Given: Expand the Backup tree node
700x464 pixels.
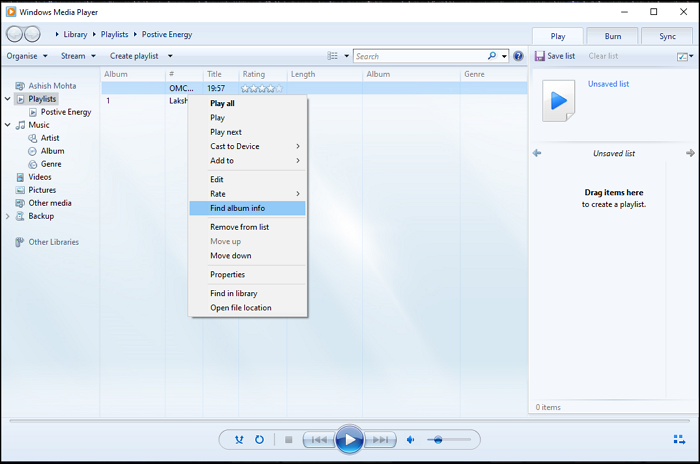Looking at the screenshot, I should click(8, 216).
